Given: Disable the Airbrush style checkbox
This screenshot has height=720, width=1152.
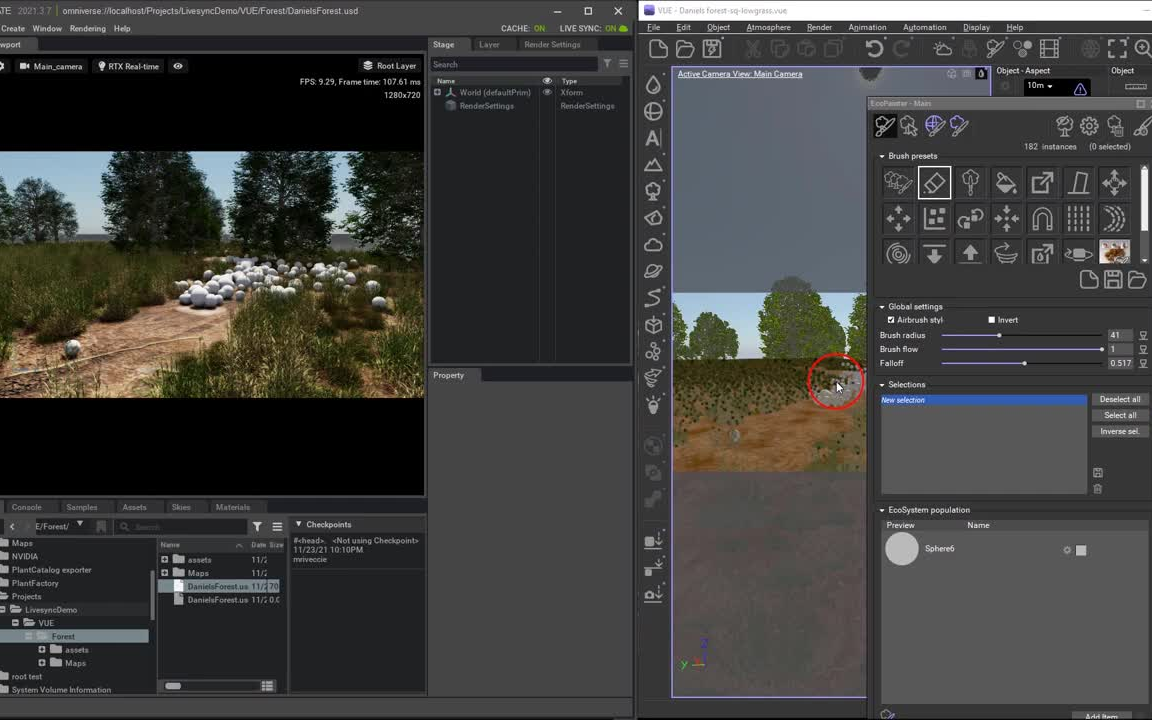Looking at the screenshot, I should pos(891,319).
